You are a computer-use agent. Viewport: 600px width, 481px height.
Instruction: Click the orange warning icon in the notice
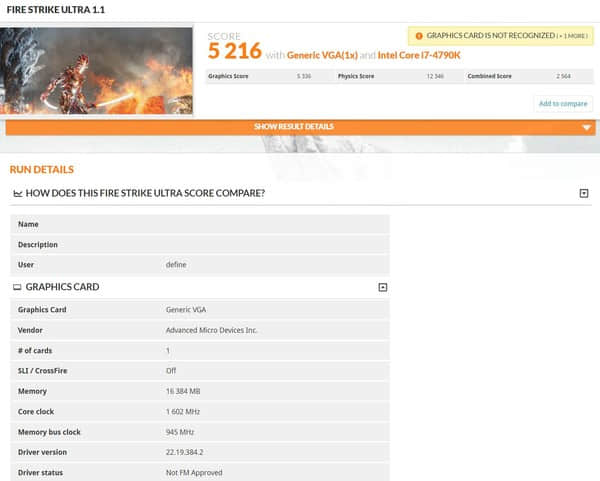419,36
